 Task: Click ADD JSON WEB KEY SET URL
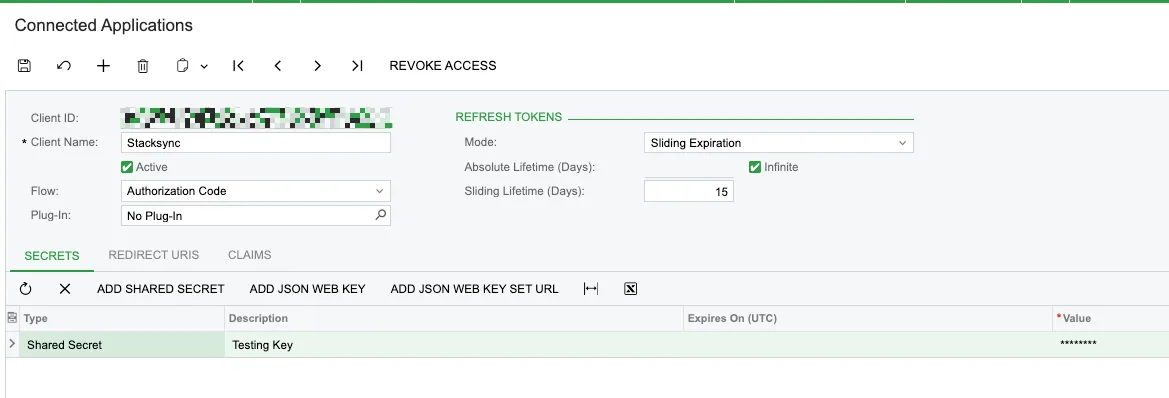click(x=474, y=288)
